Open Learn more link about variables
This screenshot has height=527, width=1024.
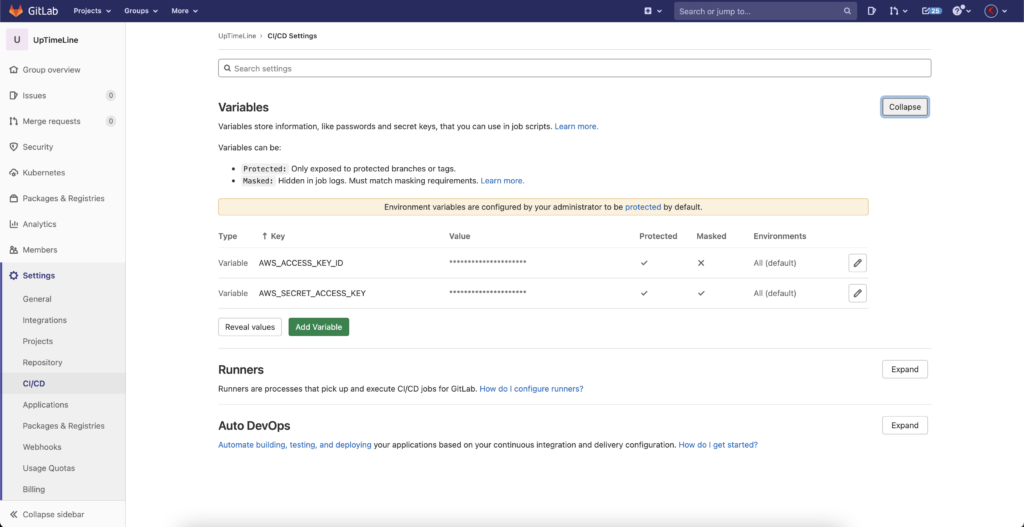(x=576, y=127)
